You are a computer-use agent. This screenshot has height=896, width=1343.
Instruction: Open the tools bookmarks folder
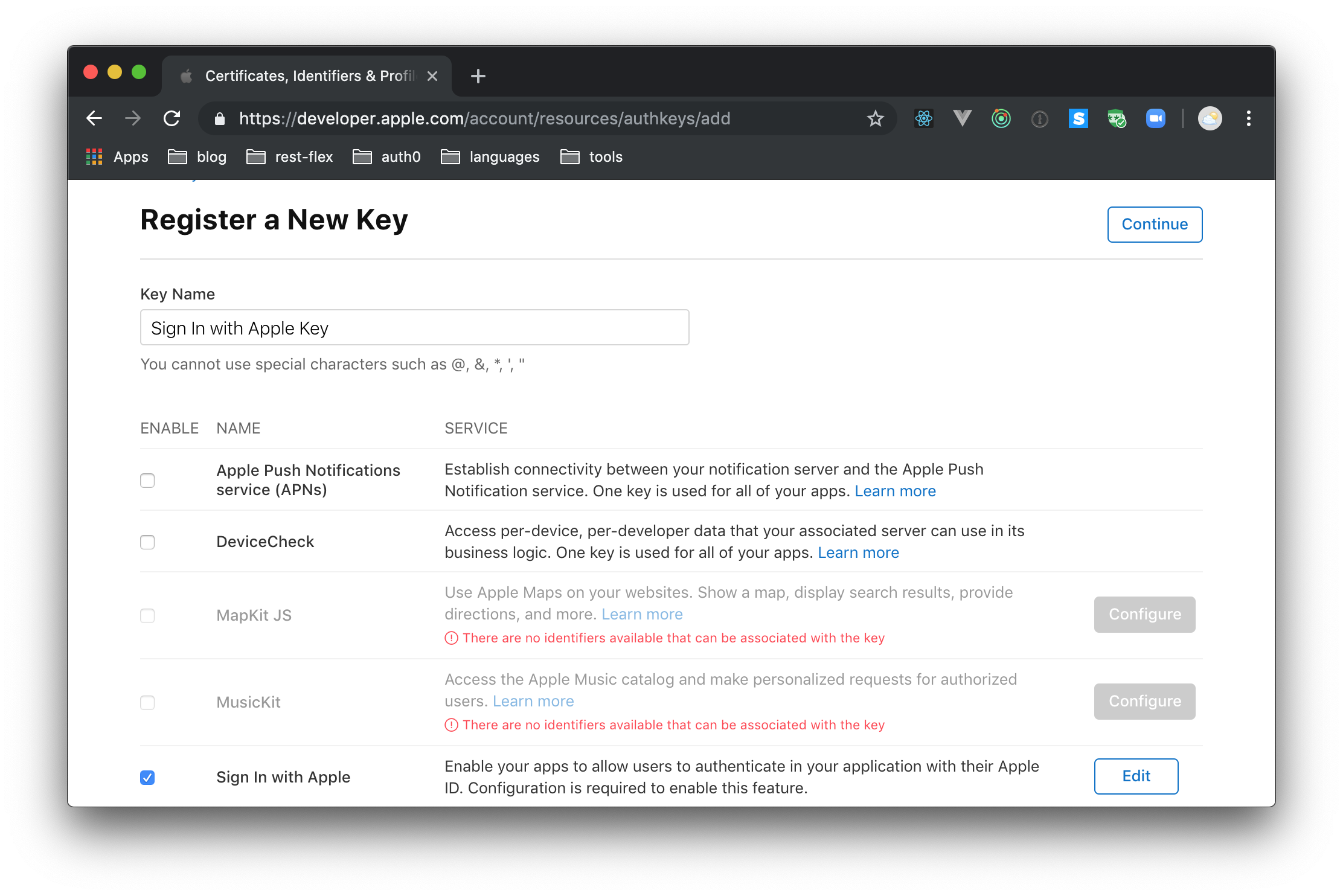[592, 157]
